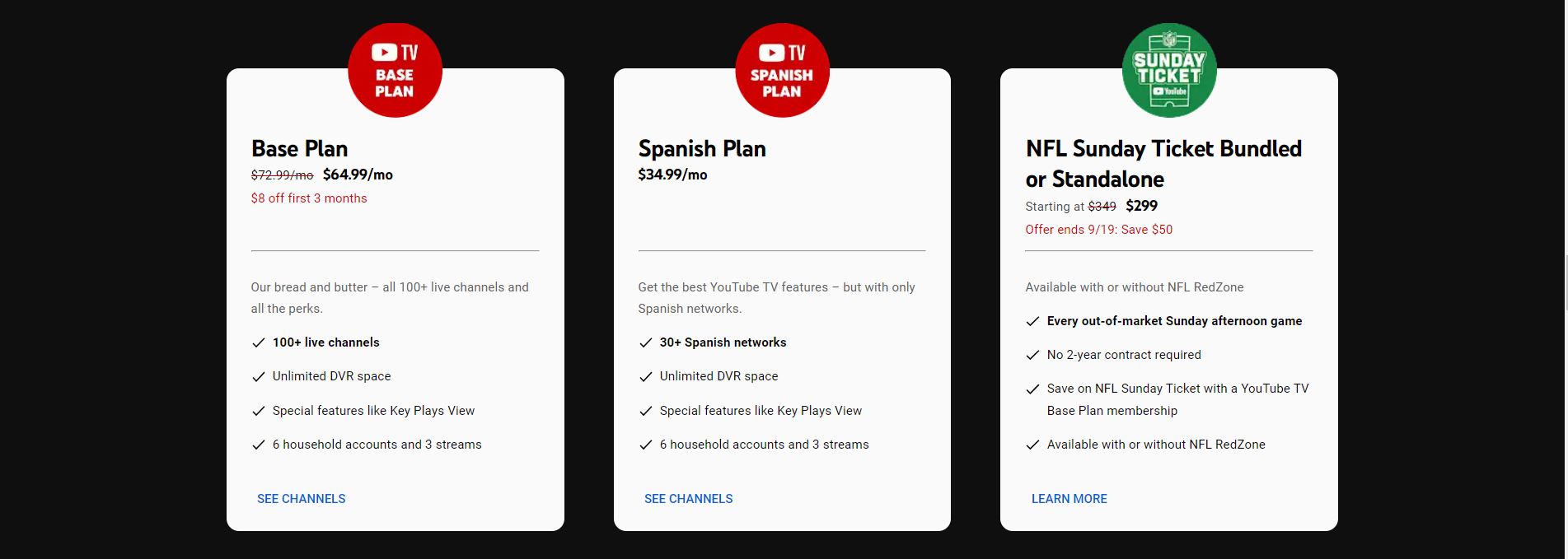Open LEARN MORE for NFL Sunday Ticket
This screenshot has height=559, width=1568.
(x=1069, y=498)
